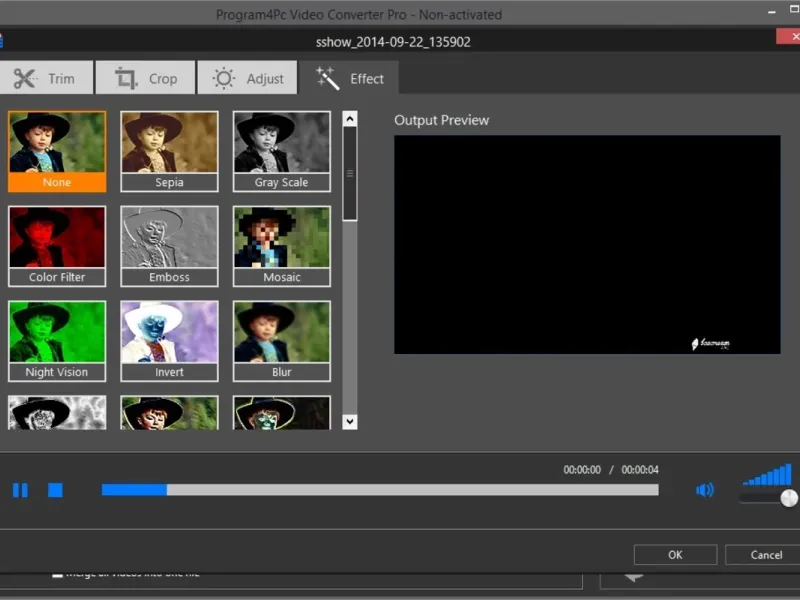Select the Blur effect thumbnail
The image size is (800, 600).
point(281,340)
